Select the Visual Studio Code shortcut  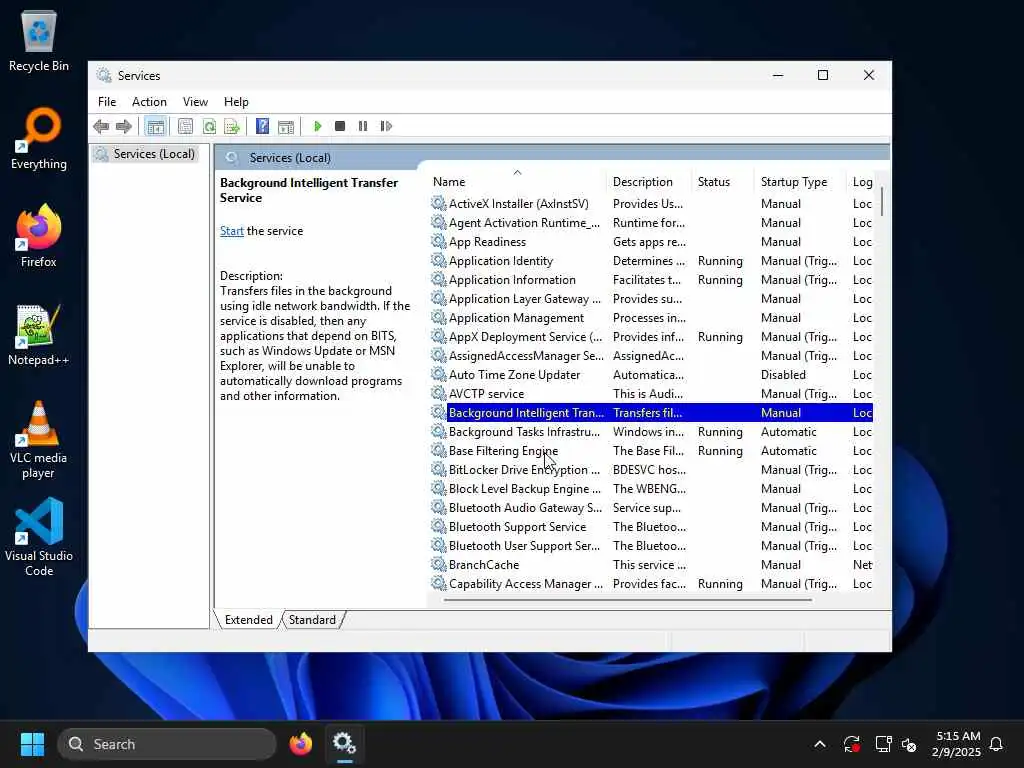click(x=39, y=537)
